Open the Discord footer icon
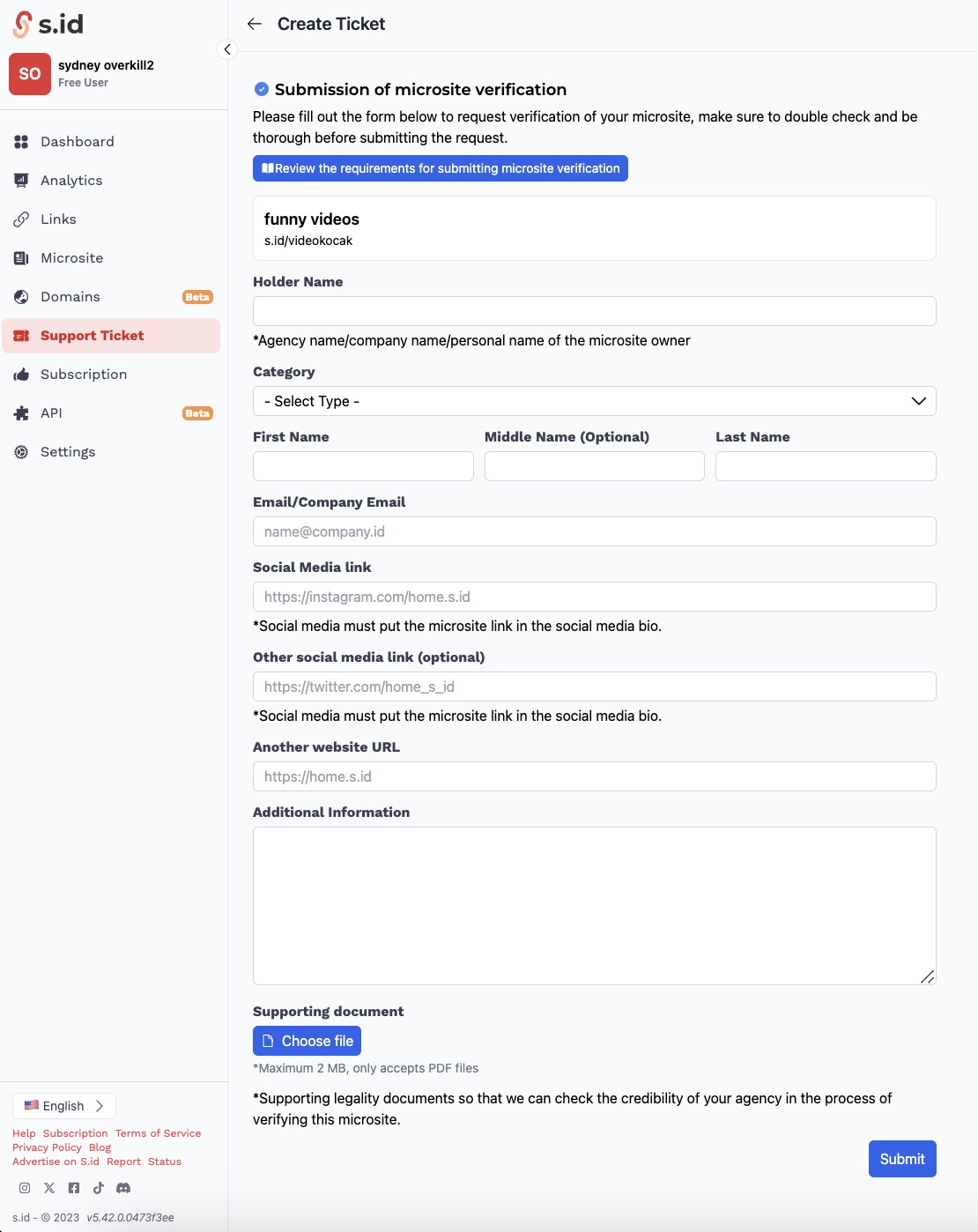This screenshot has height=1232, width=978. (123, 1188)
